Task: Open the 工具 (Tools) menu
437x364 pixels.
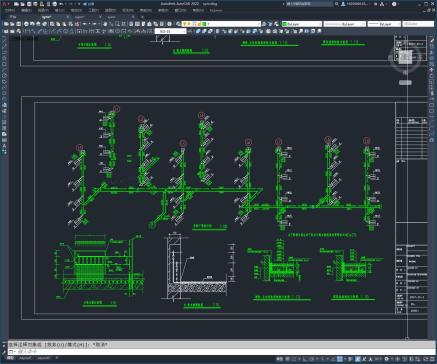Action: [x=93, y=10]
